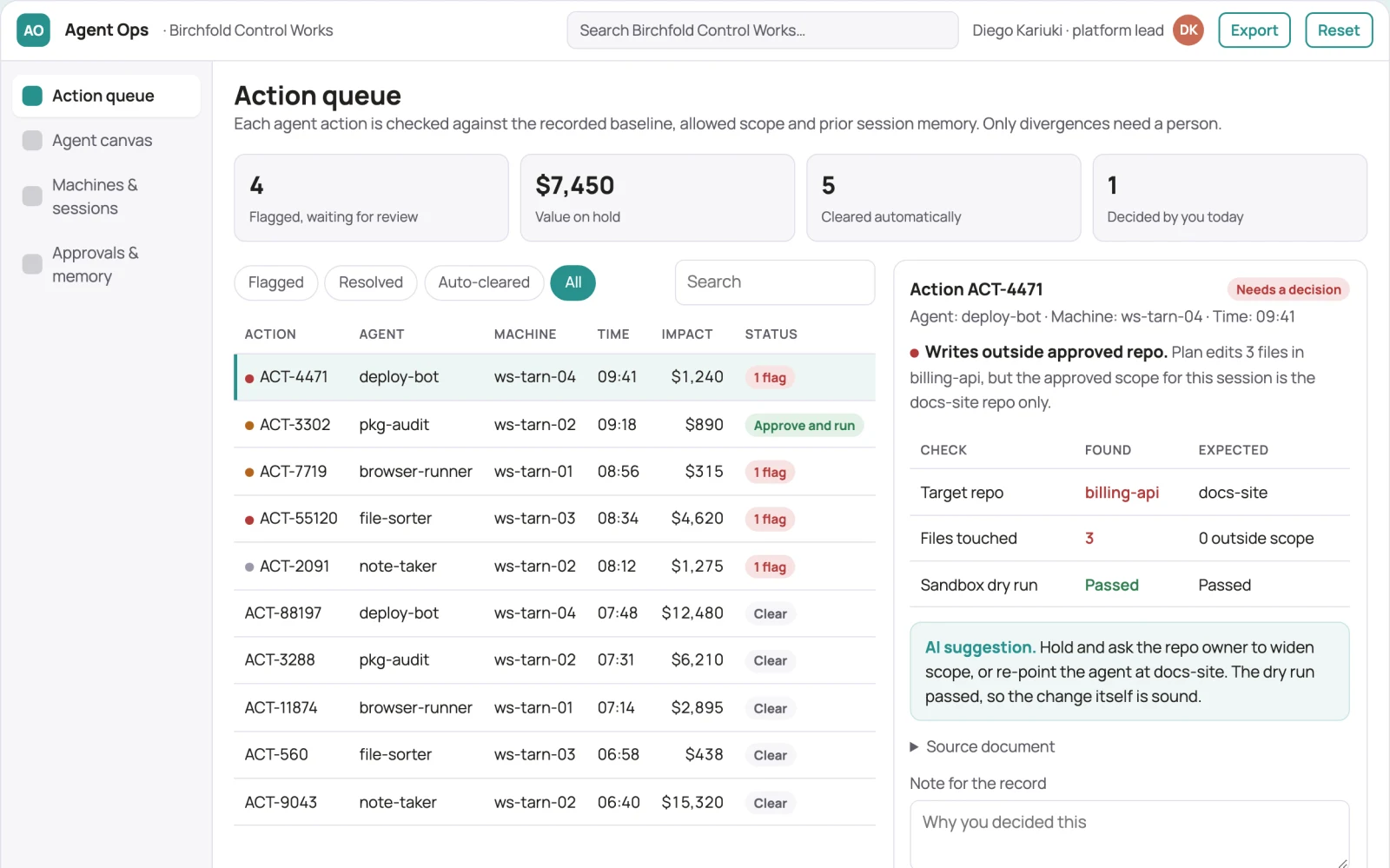Select row ACT-7719 browser-runner
Viewport: 1390px width, 868px height.
(x=554, y=472)
